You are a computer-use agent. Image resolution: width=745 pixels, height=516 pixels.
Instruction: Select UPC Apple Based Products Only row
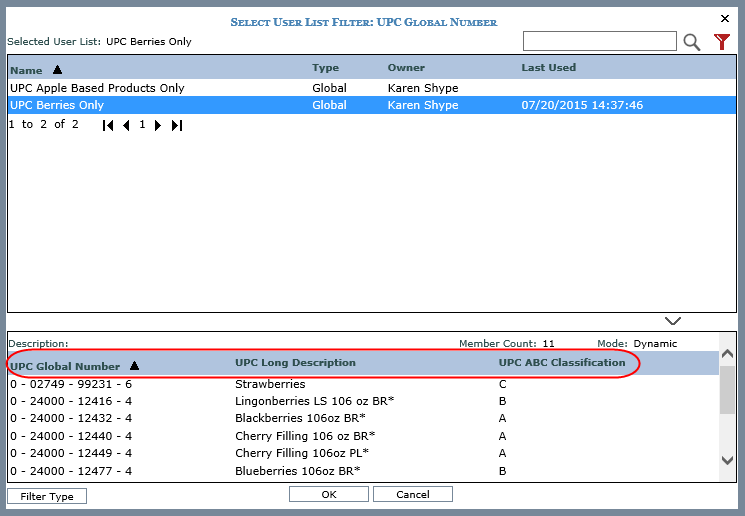click(372, 88)
